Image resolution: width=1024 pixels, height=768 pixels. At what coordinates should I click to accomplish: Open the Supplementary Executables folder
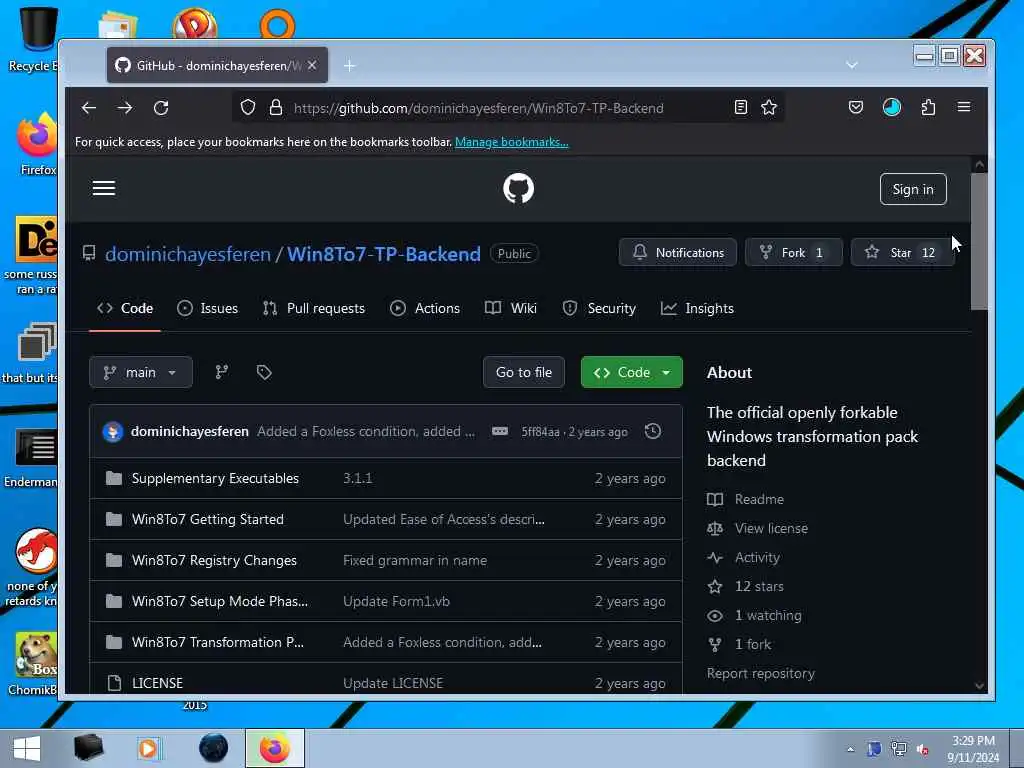(x=216, y=478)
